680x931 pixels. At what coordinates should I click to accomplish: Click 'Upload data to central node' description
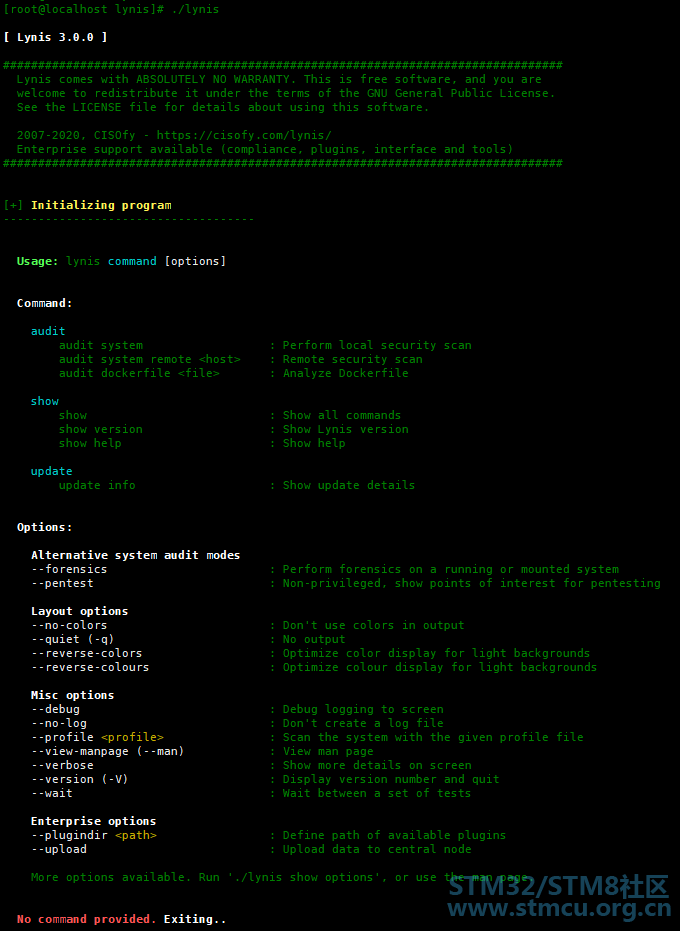point(377,849)
